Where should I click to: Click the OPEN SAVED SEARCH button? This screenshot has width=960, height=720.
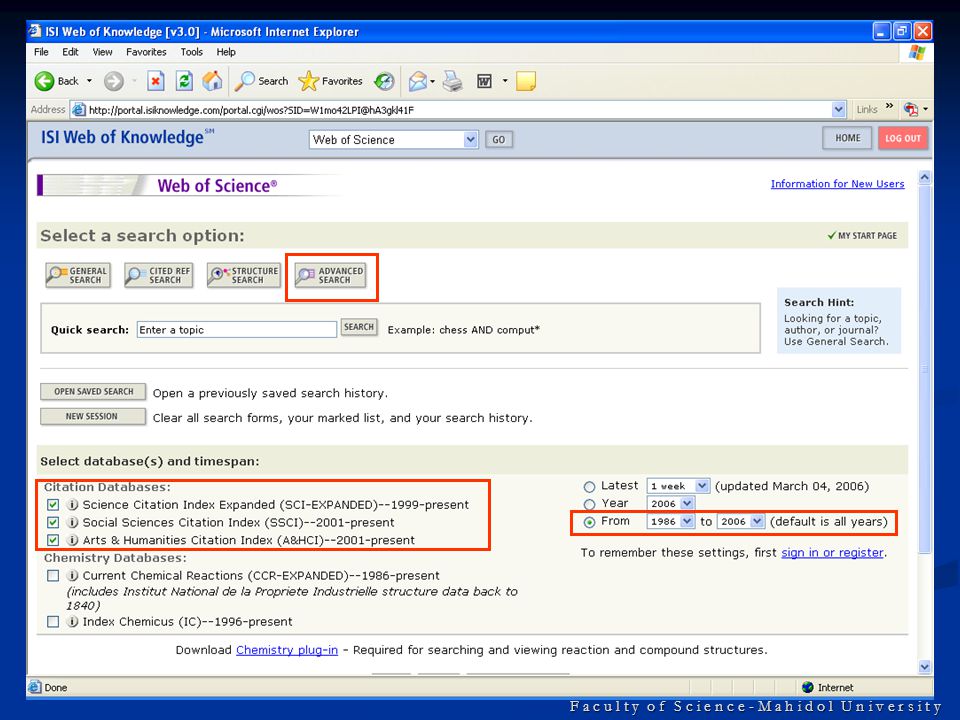tap(93, 392)
